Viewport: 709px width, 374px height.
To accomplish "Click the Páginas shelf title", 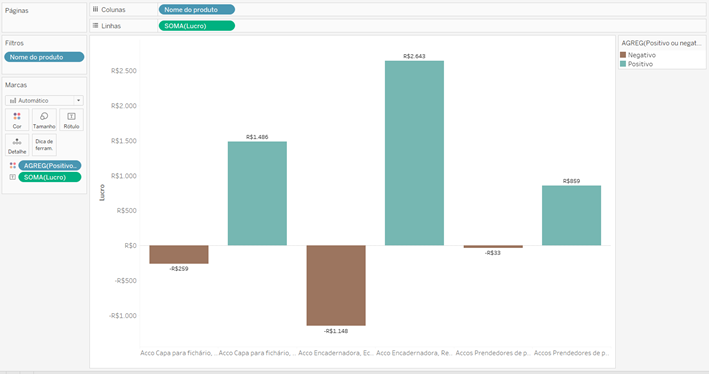I will [17, 10].
